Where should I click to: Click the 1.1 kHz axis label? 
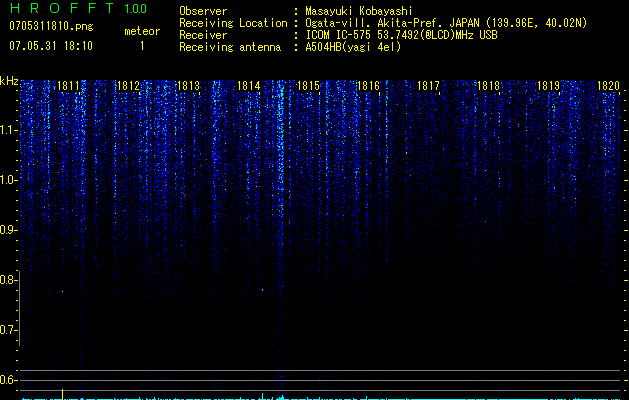tap(8, 130)
